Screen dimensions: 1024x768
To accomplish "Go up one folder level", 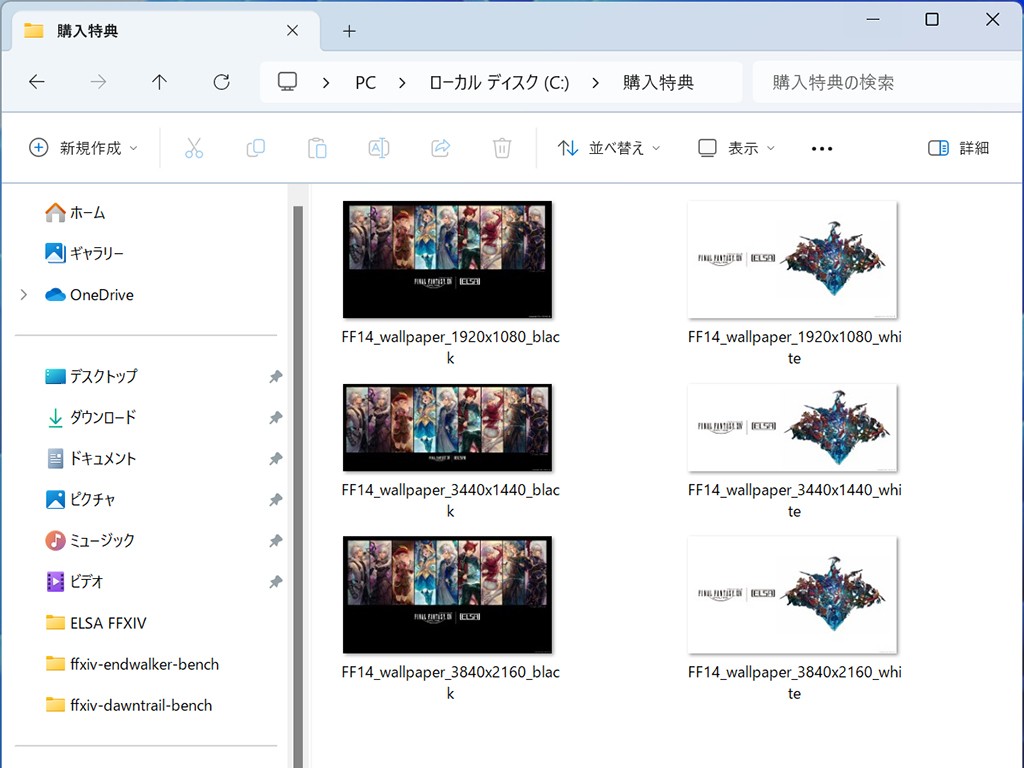I will 159,82.
